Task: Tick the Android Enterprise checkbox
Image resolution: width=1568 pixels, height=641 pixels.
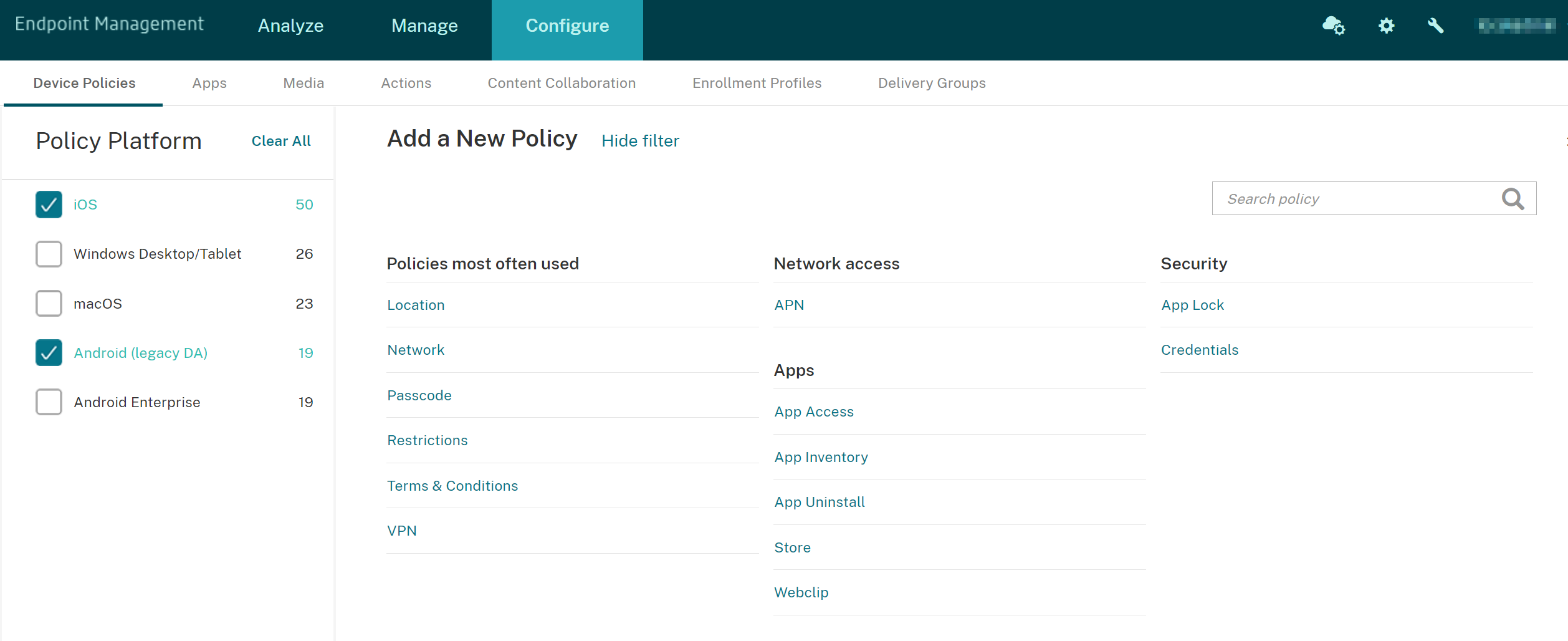Action: point(49,402)
